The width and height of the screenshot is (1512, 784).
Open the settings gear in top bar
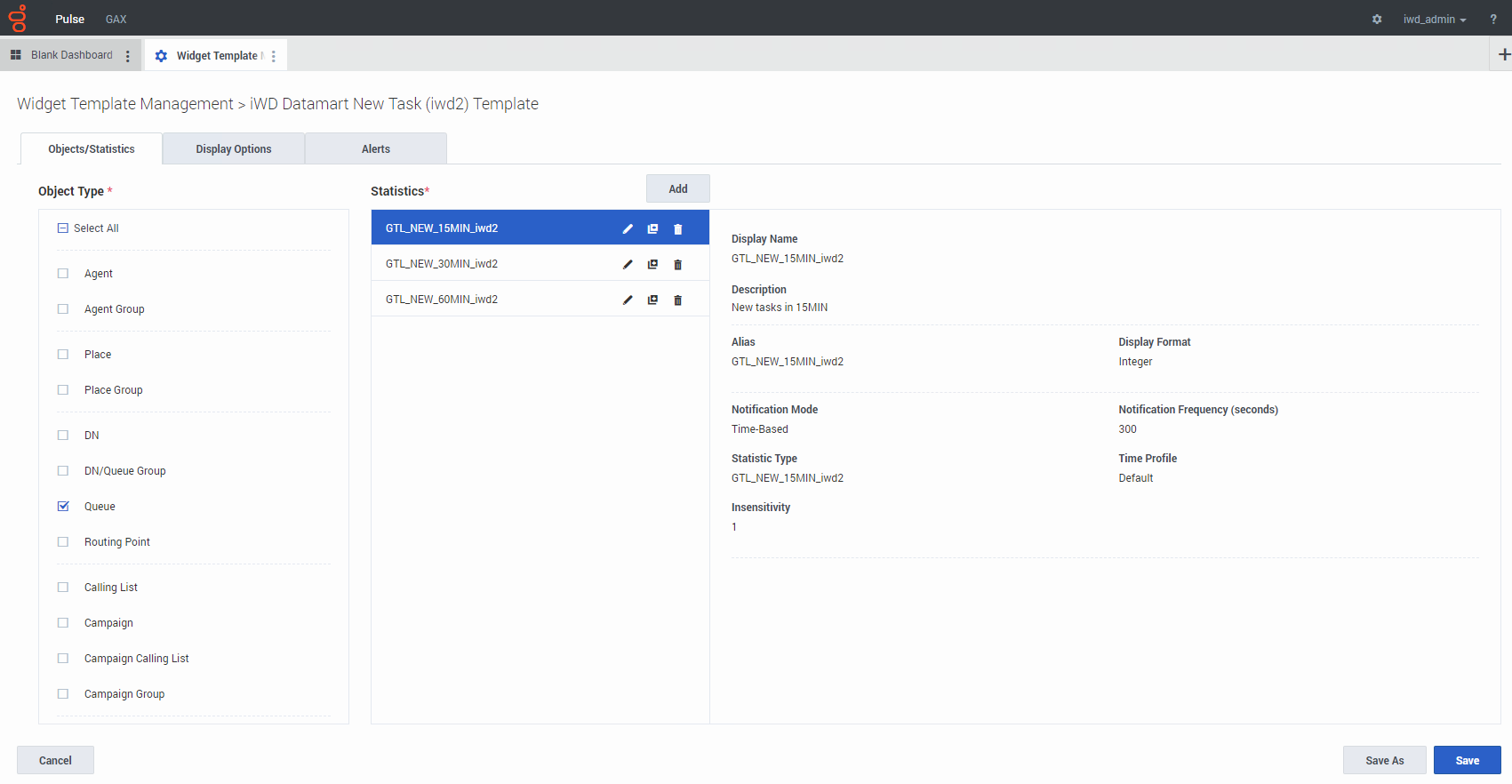pos(1377,19)
